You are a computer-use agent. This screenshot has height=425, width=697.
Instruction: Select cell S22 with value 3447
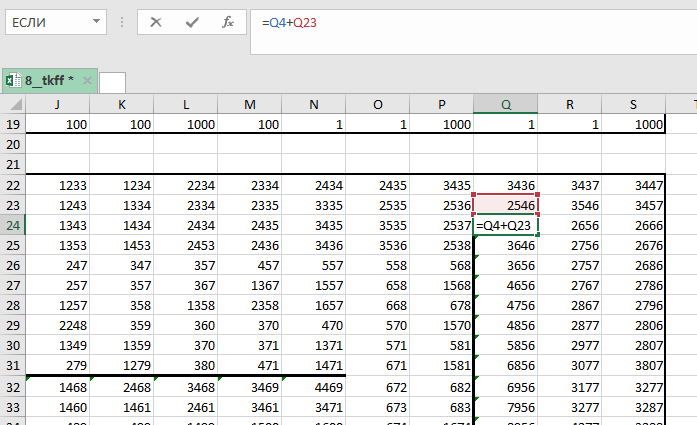coord(633,185)
